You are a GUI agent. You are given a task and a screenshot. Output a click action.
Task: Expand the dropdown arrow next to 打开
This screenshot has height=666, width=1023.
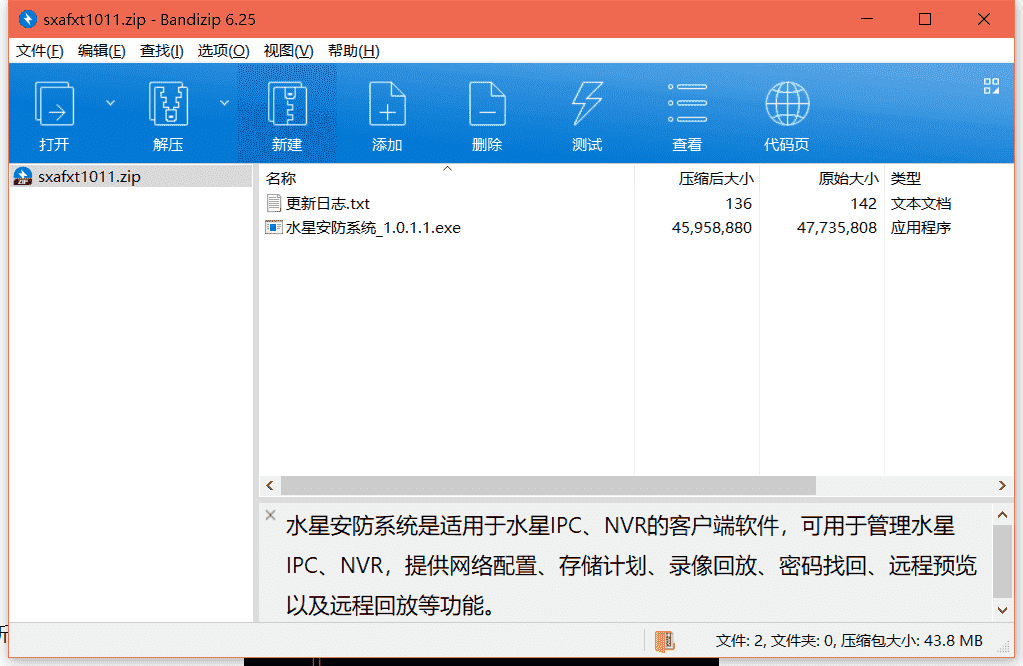tap(110, 103)
